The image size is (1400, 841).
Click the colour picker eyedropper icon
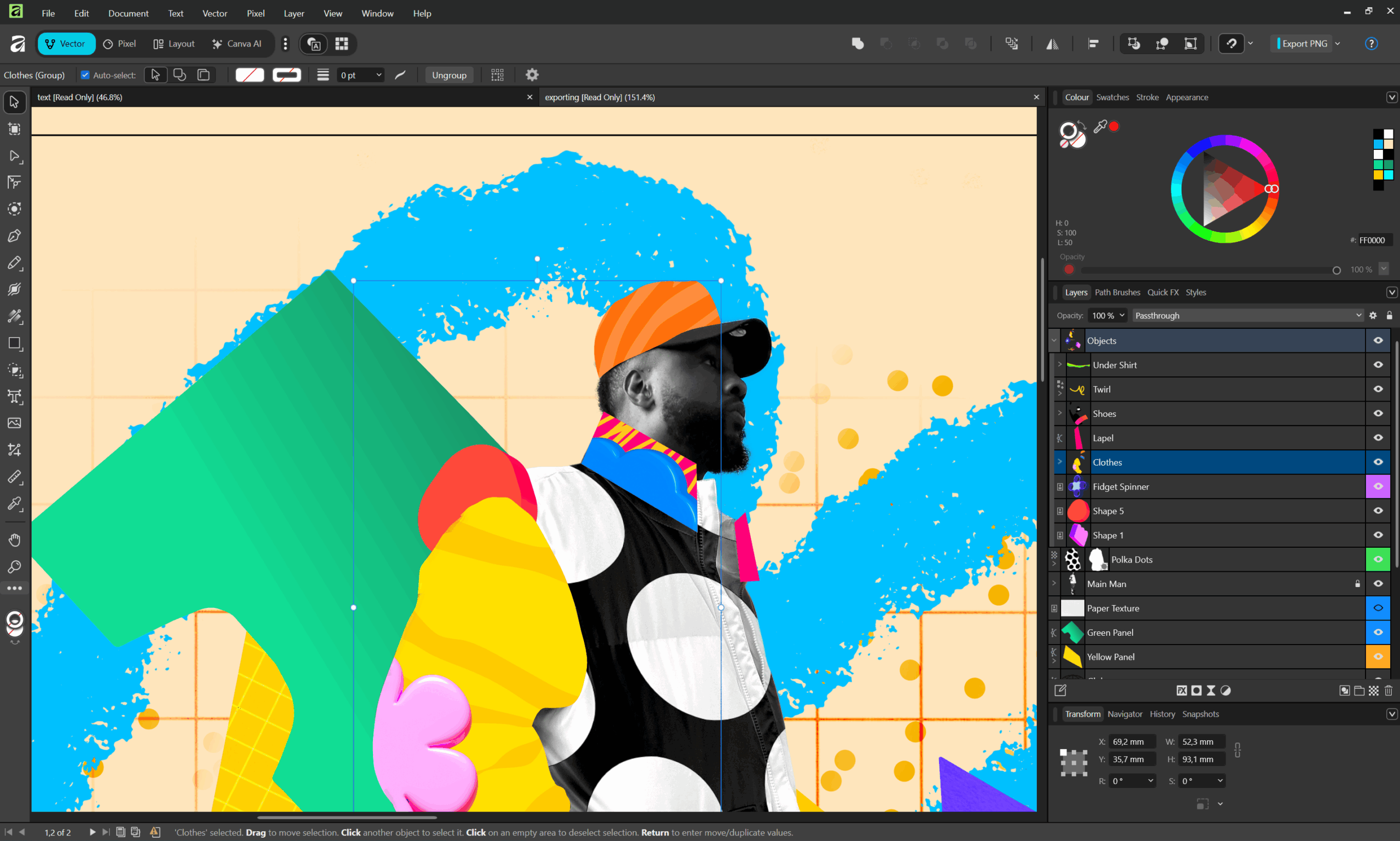1100,126
